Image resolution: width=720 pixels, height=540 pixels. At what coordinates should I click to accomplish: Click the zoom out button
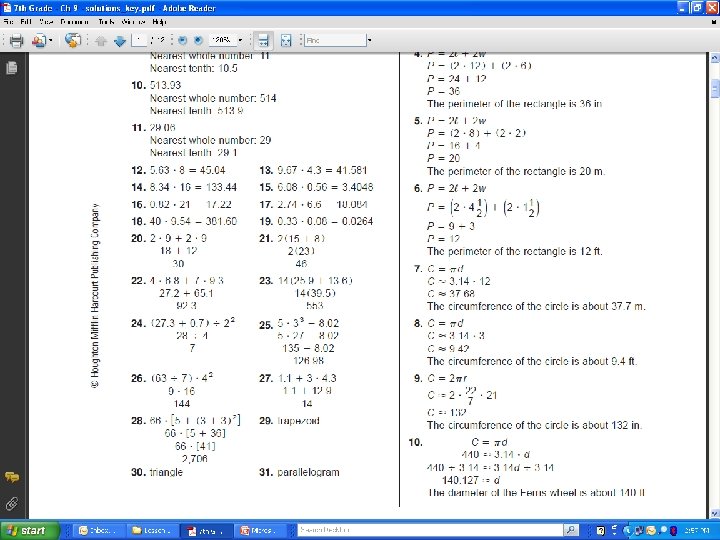point(182,40)
